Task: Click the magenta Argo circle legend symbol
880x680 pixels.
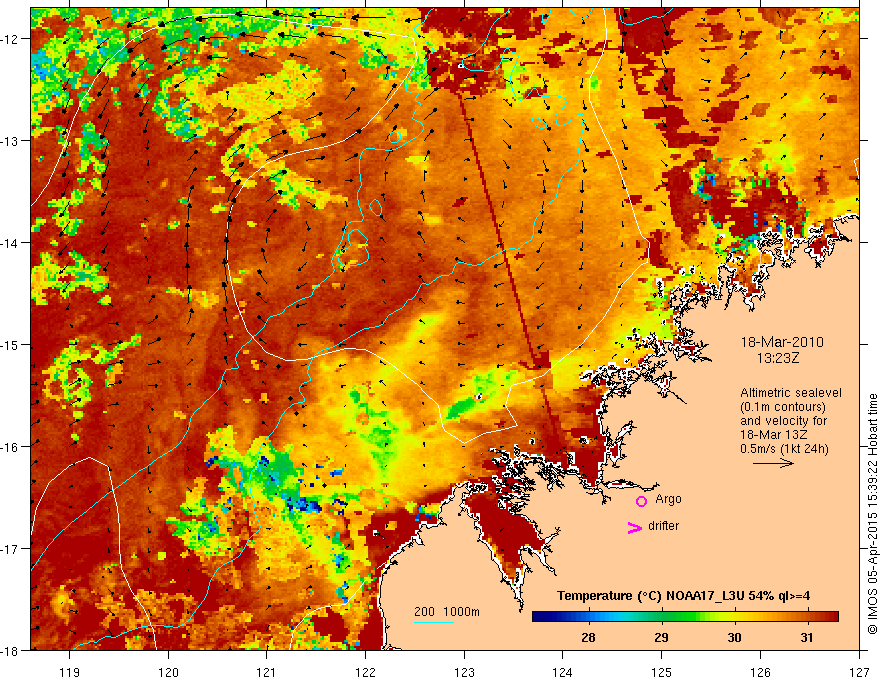Action: pyautogui.click(x=641, y=501)
